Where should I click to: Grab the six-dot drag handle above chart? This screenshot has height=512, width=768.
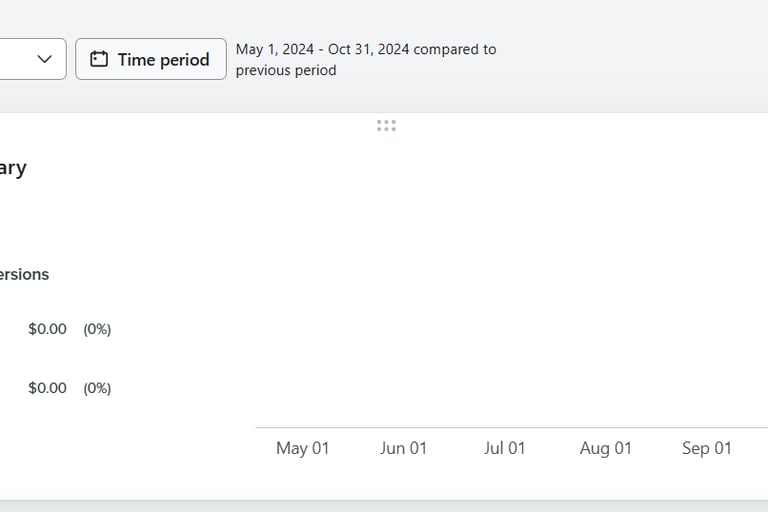[386, 126]
